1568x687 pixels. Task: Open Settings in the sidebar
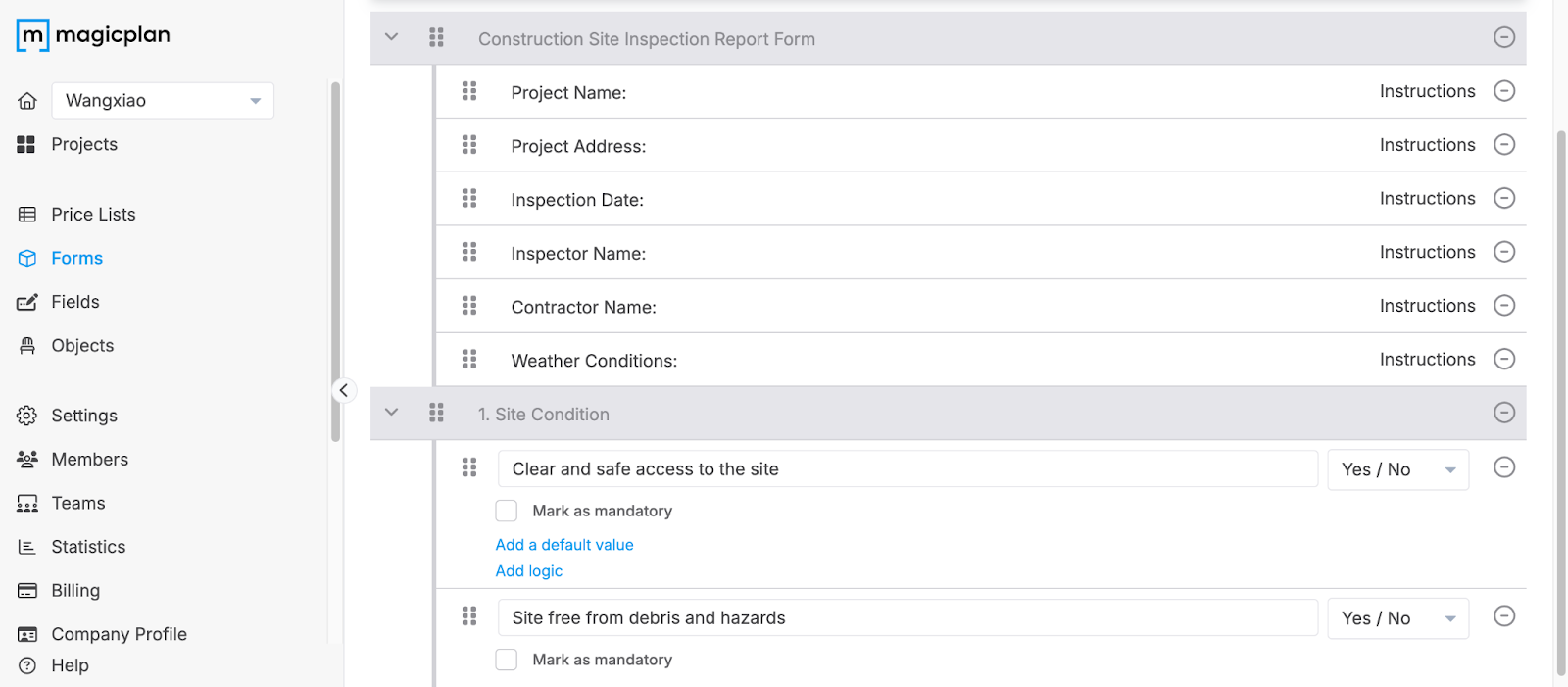click(84, 416)
